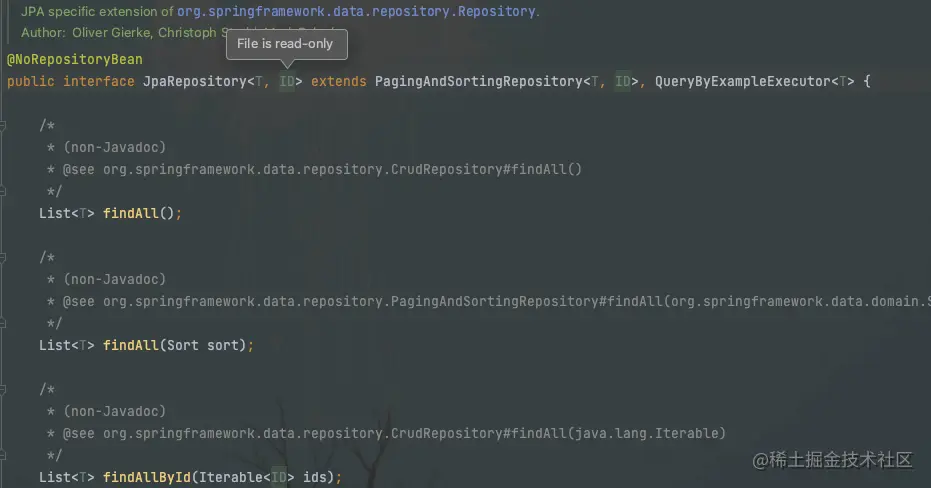931x488 pixels.
Task: Click the interface keyword
Action: pos(99,81)
